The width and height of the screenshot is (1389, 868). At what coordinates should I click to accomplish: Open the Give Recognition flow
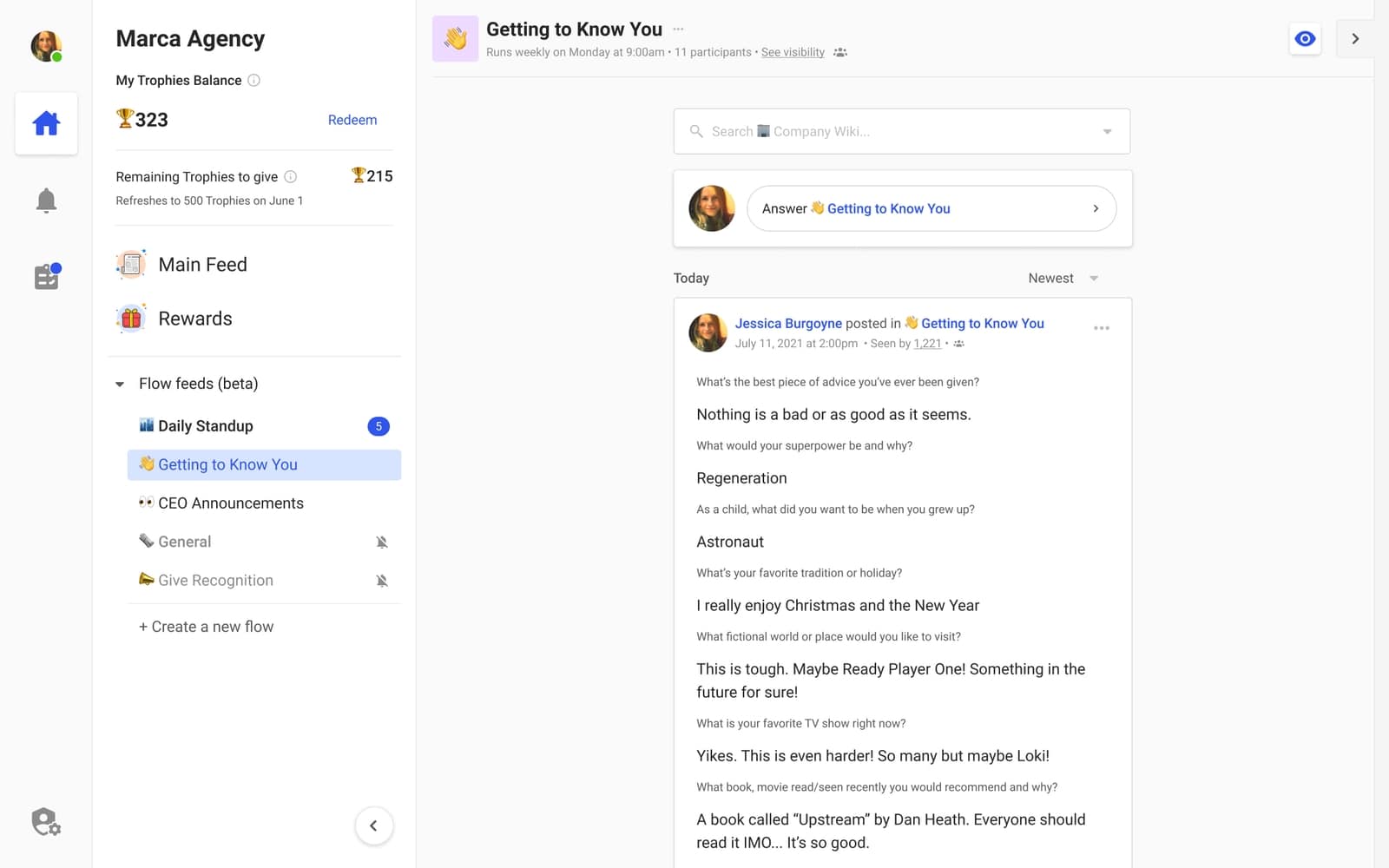coord(215,581)
